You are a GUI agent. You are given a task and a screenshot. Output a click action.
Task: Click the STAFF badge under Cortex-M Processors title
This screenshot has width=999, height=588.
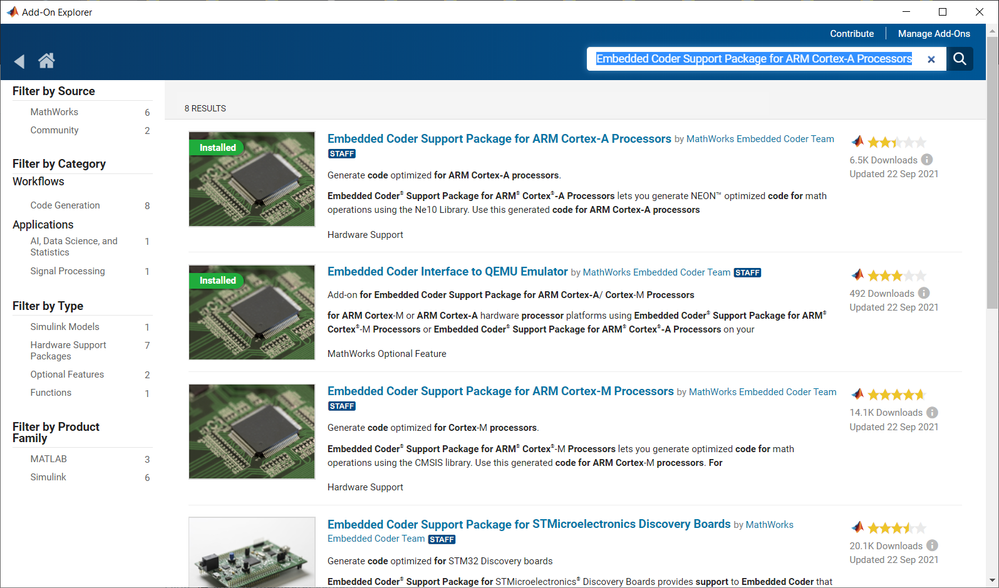341,406
